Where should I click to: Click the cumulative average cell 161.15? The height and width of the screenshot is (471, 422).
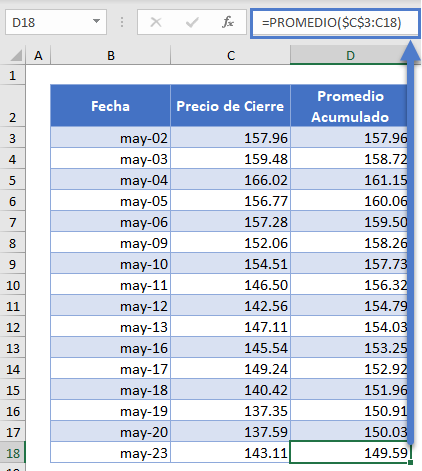(x=349, y=180)
